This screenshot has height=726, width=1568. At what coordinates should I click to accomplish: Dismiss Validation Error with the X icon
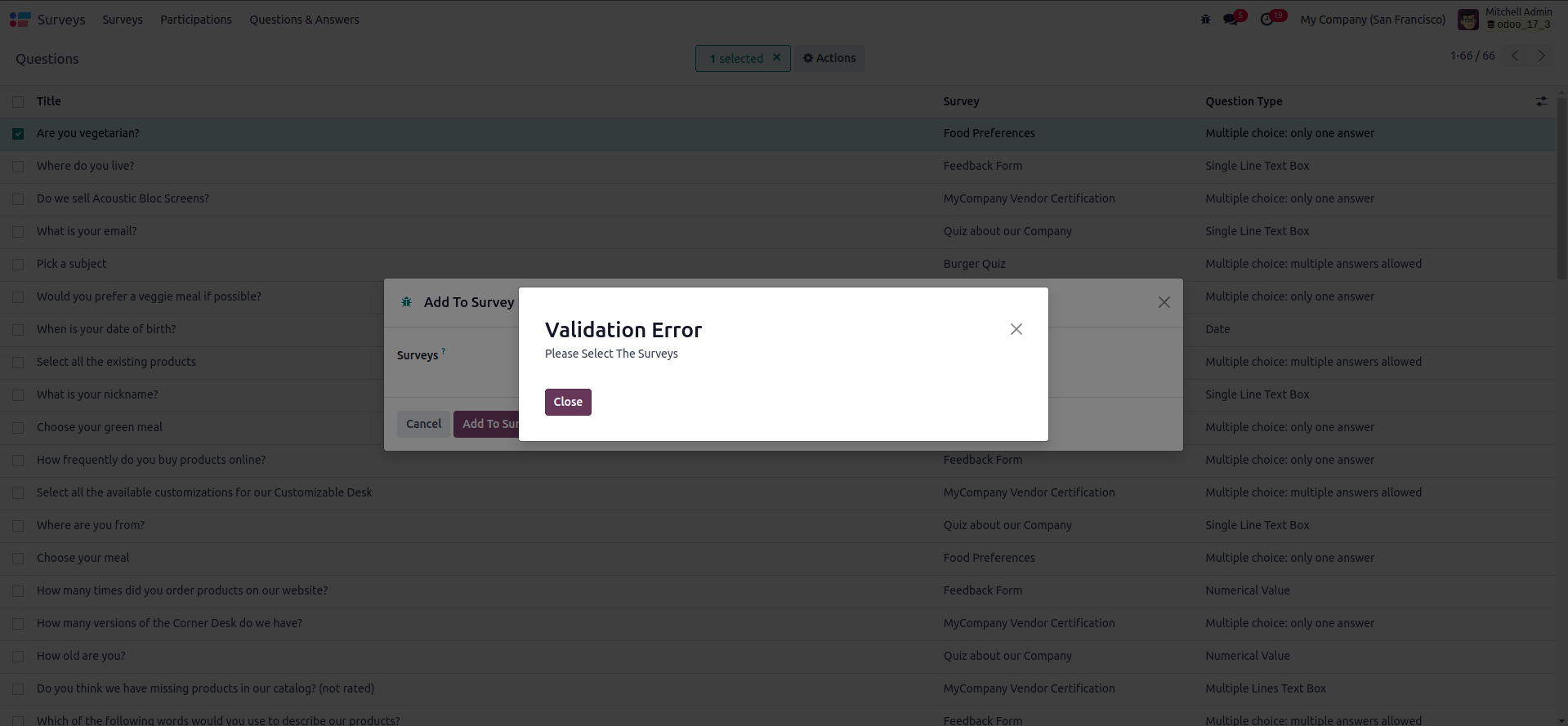click(1016, 329)
